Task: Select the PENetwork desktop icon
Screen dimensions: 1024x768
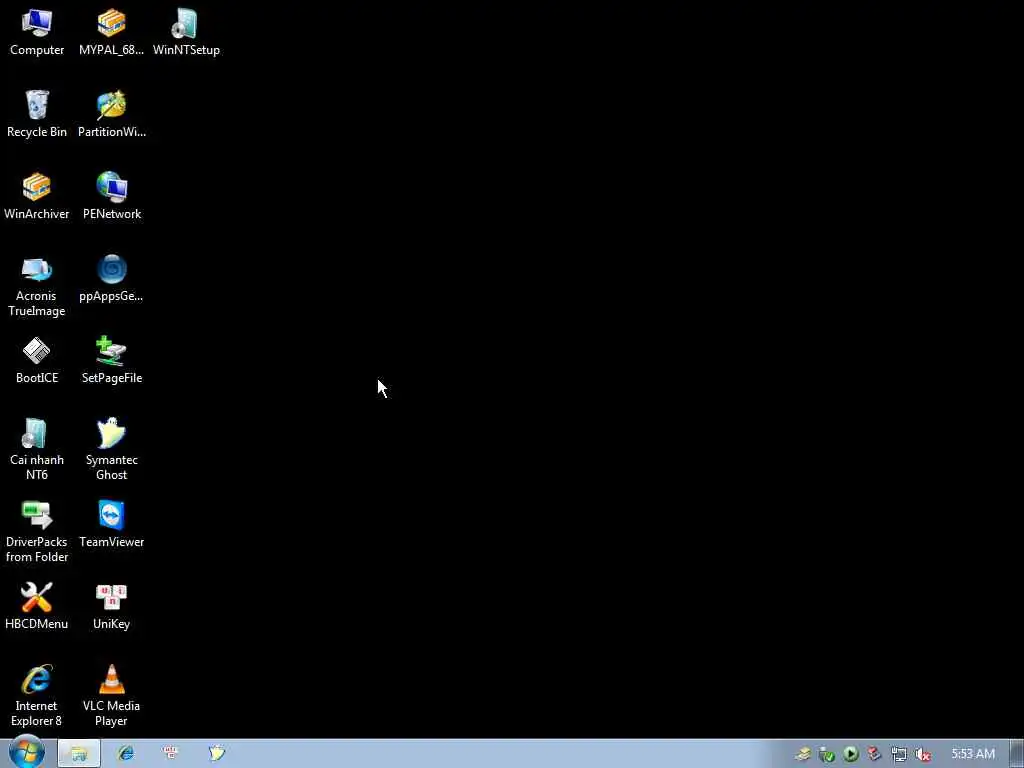Action: [112, 197]
